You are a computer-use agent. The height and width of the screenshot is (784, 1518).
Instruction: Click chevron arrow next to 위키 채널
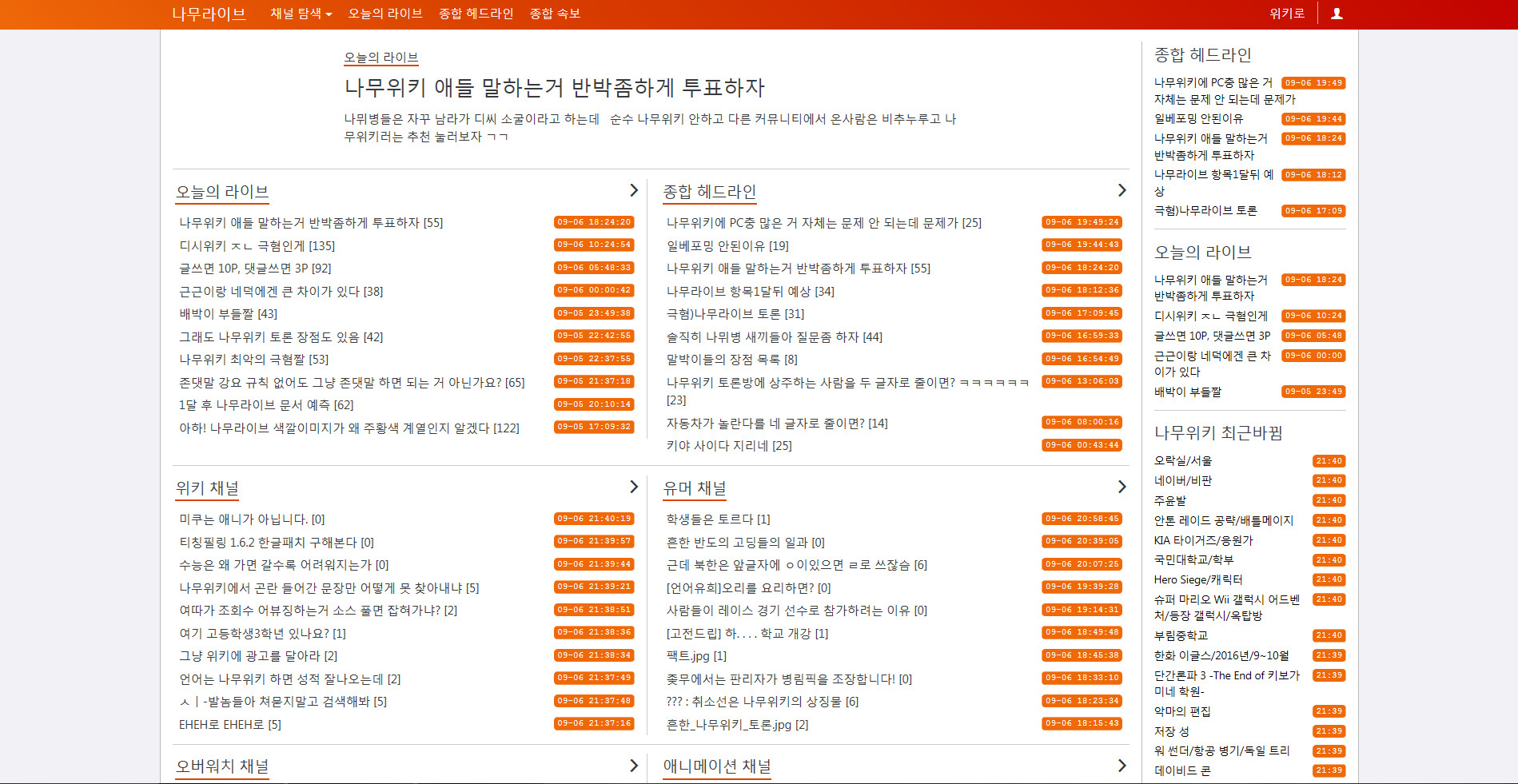(633, 487)
